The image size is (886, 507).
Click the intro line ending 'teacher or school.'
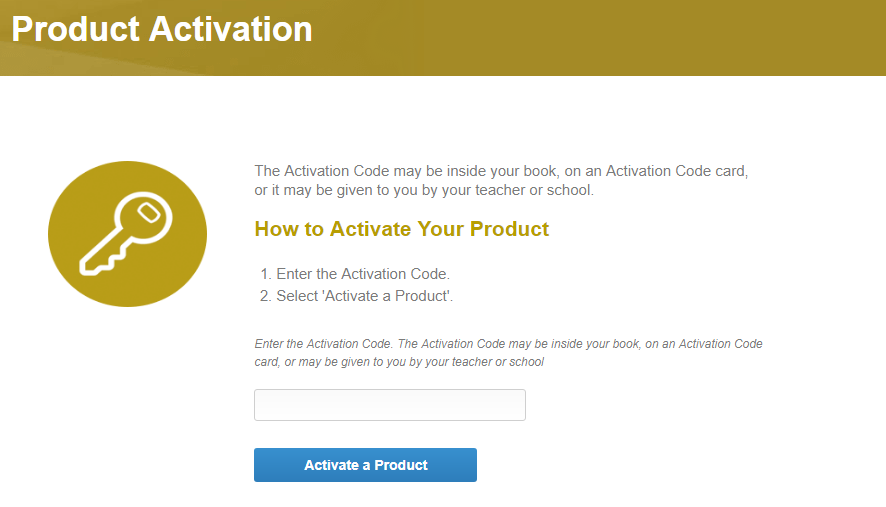pyautogui.click(x=424, y=190)
